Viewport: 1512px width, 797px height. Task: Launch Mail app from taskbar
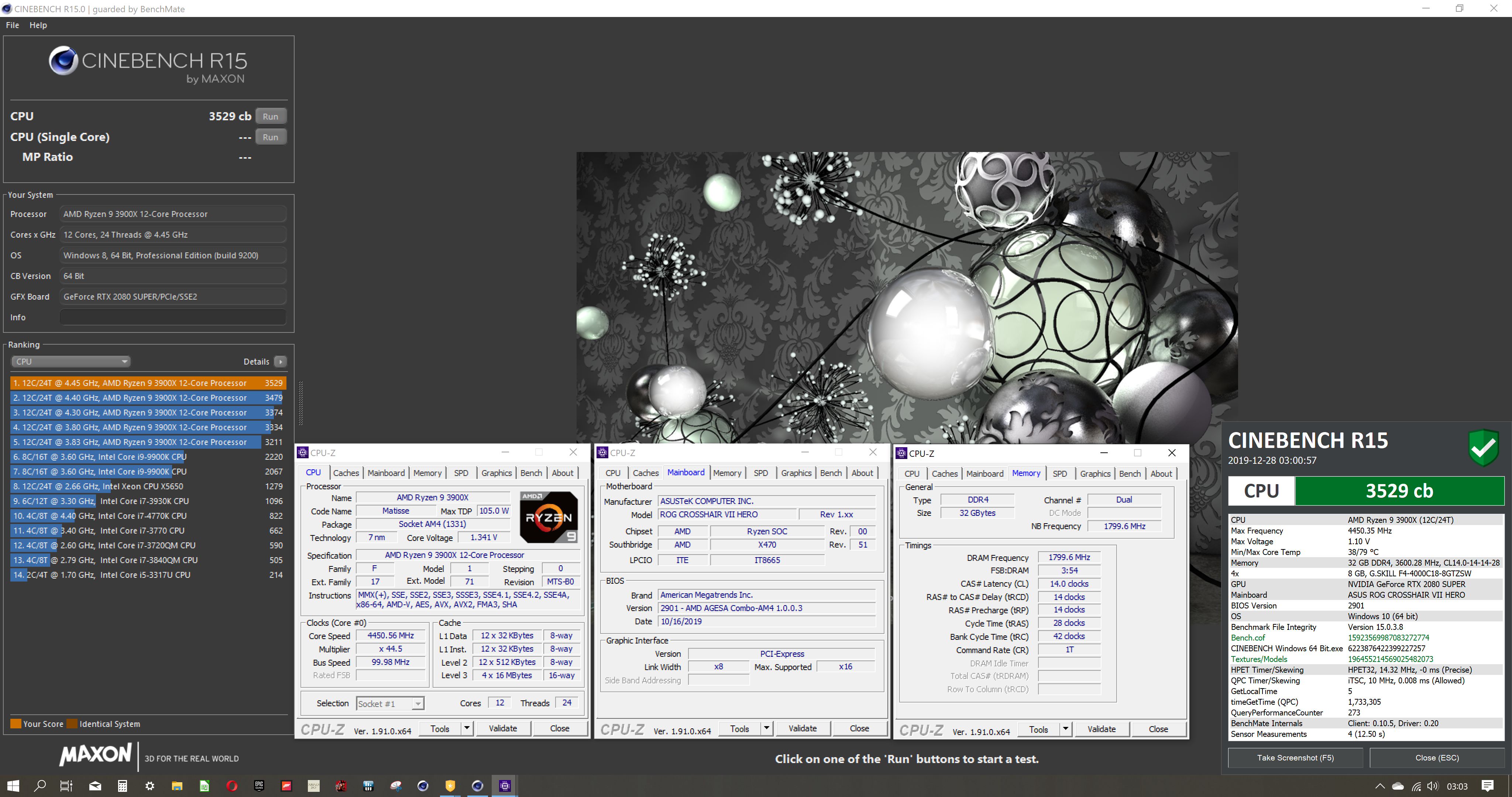click(94, 786)
